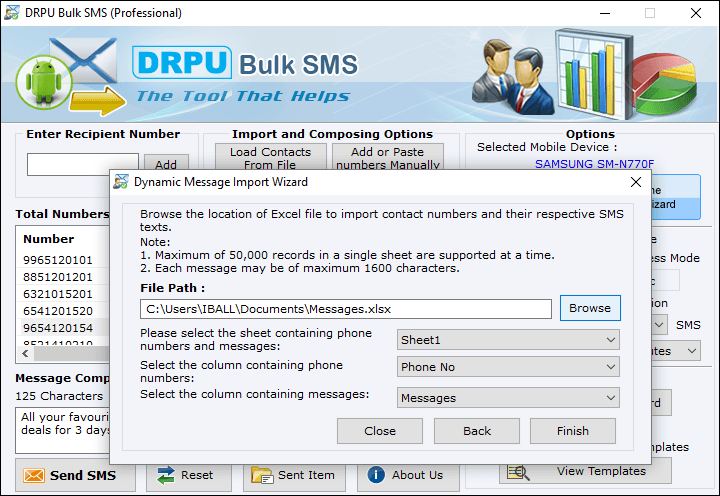The height and width of the screenshot is (496, 720).
Task: Click the businessmen banner graphic
Action: [x=512, y=77]
